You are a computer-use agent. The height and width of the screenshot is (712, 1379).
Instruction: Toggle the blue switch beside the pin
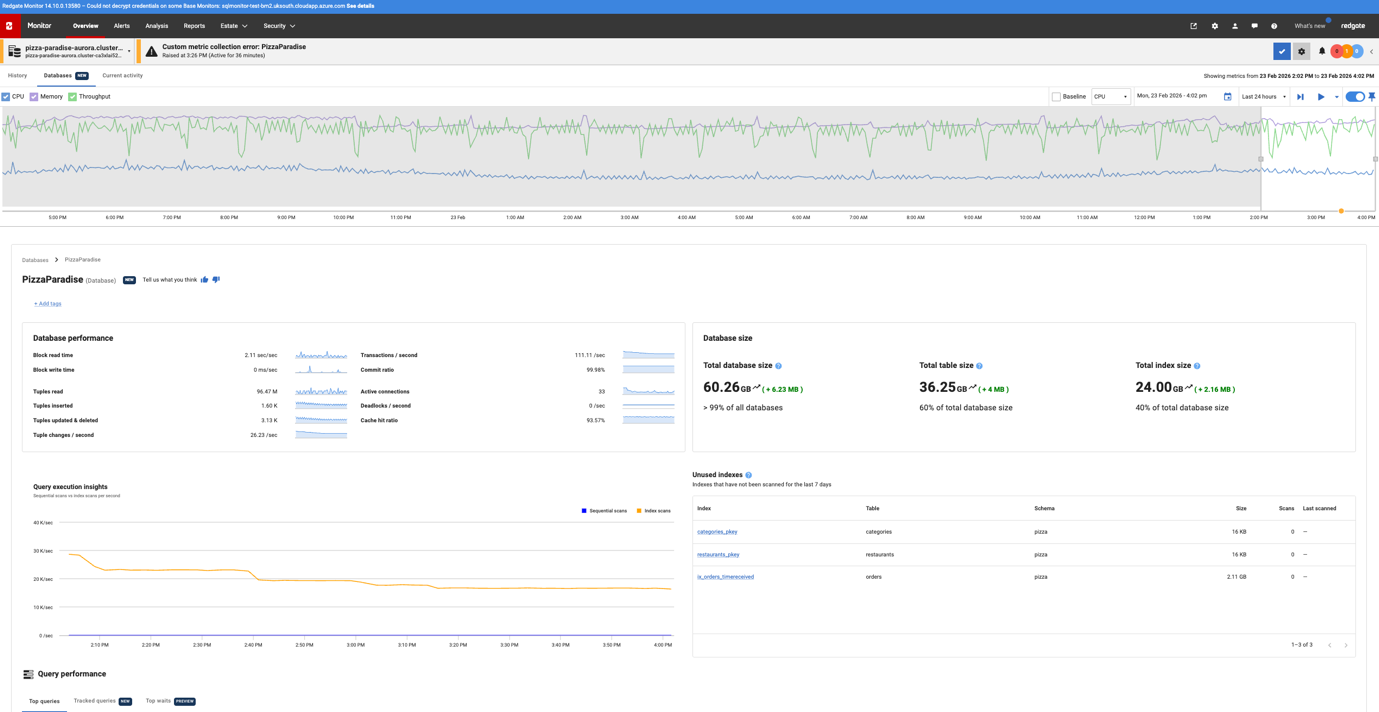1354,97
